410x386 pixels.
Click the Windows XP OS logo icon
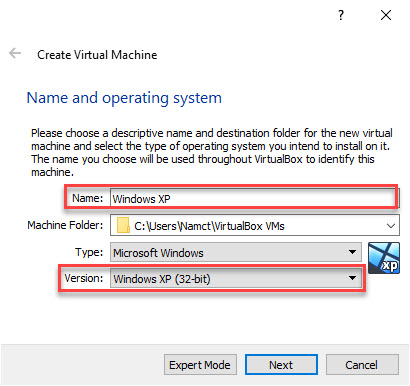[x=384, y=258]
